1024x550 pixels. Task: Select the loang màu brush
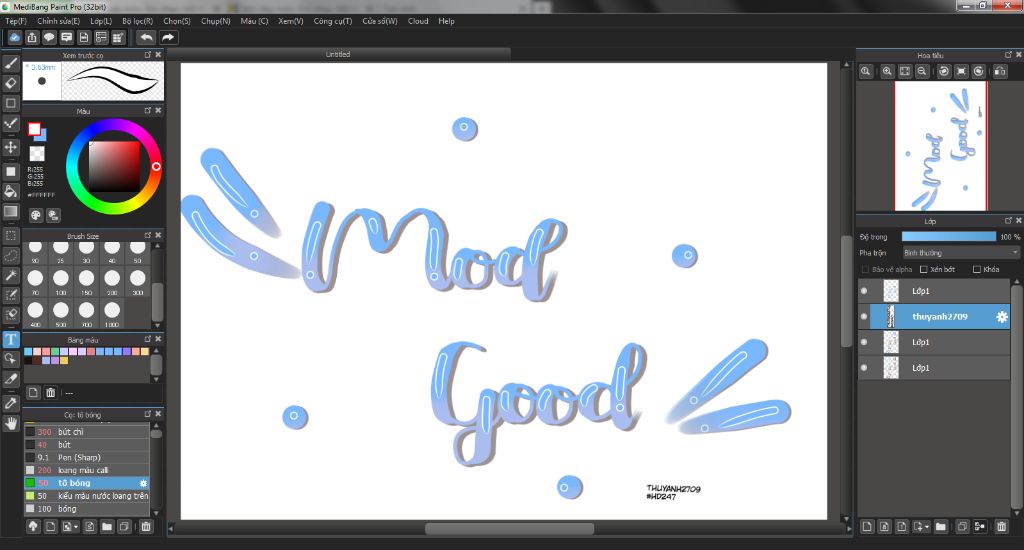click(87, 470)
